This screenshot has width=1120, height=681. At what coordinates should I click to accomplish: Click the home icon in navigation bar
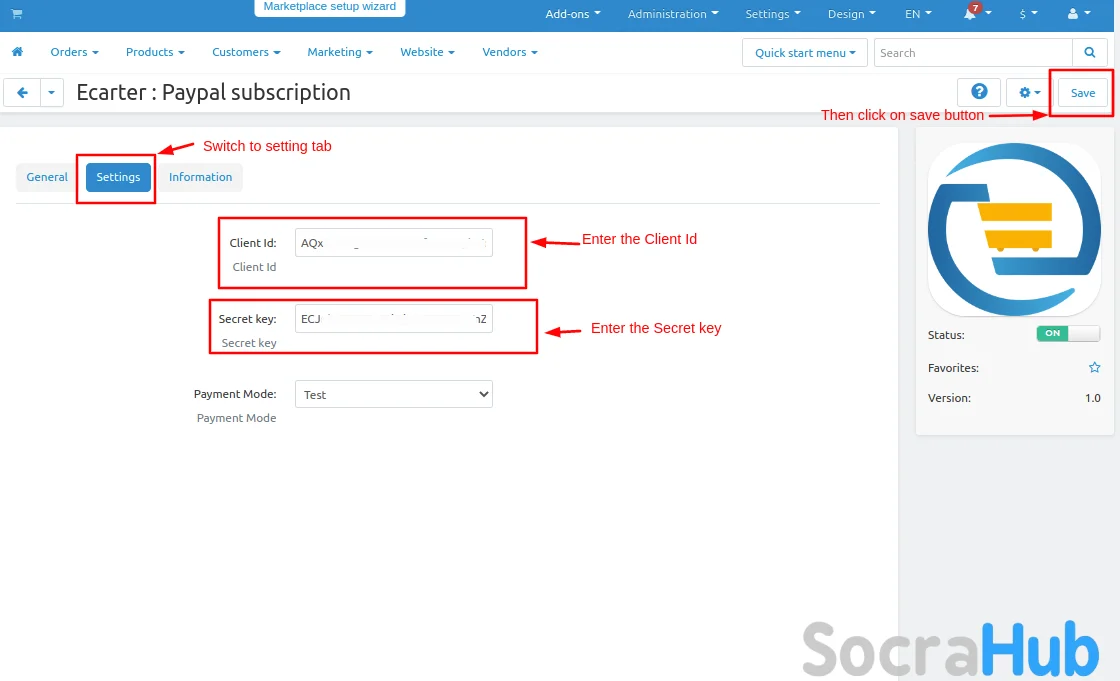(17, 52)
